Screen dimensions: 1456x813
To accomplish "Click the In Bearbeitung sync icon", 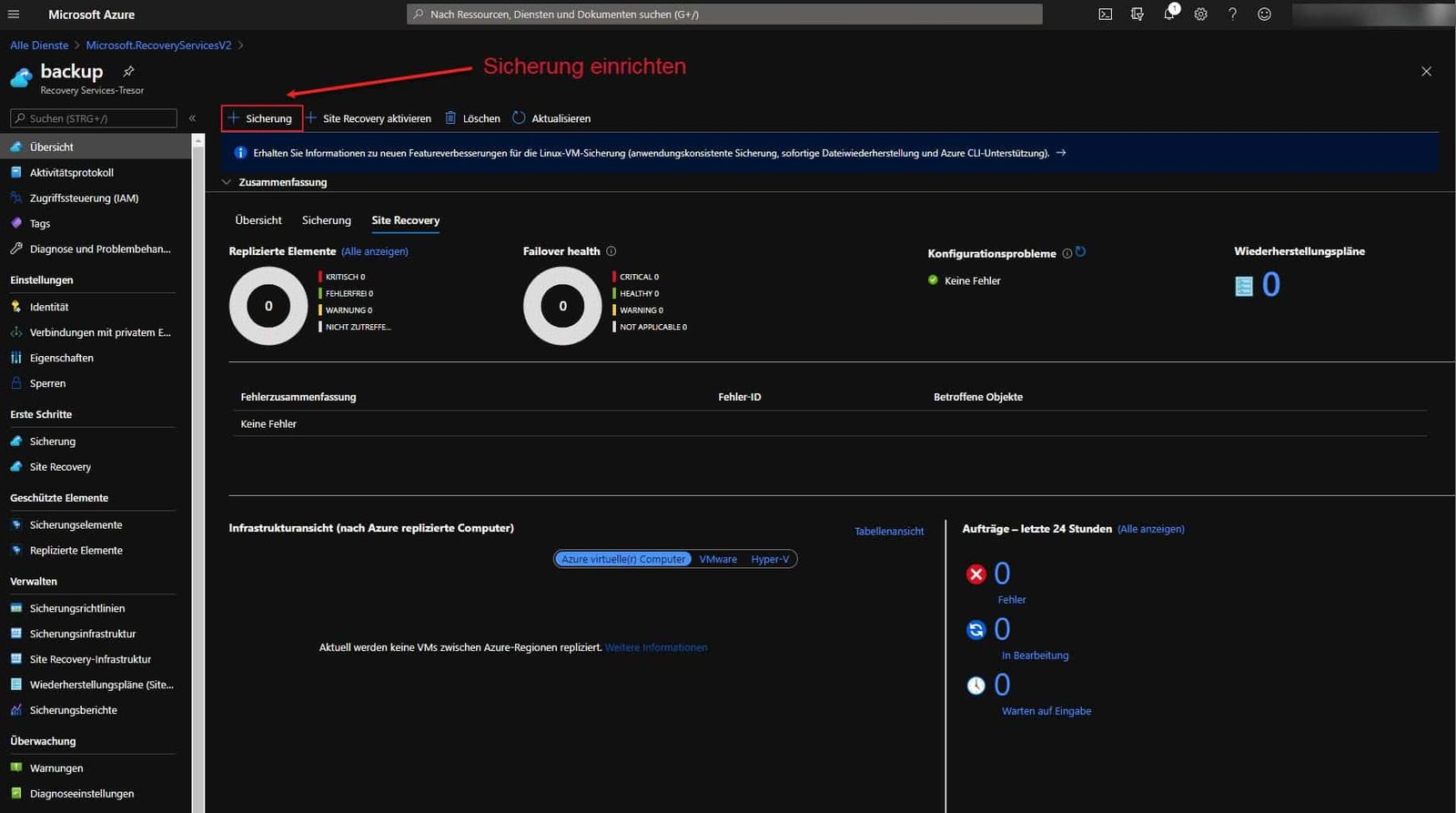I will pyautogui.click(x=976, y=630).
